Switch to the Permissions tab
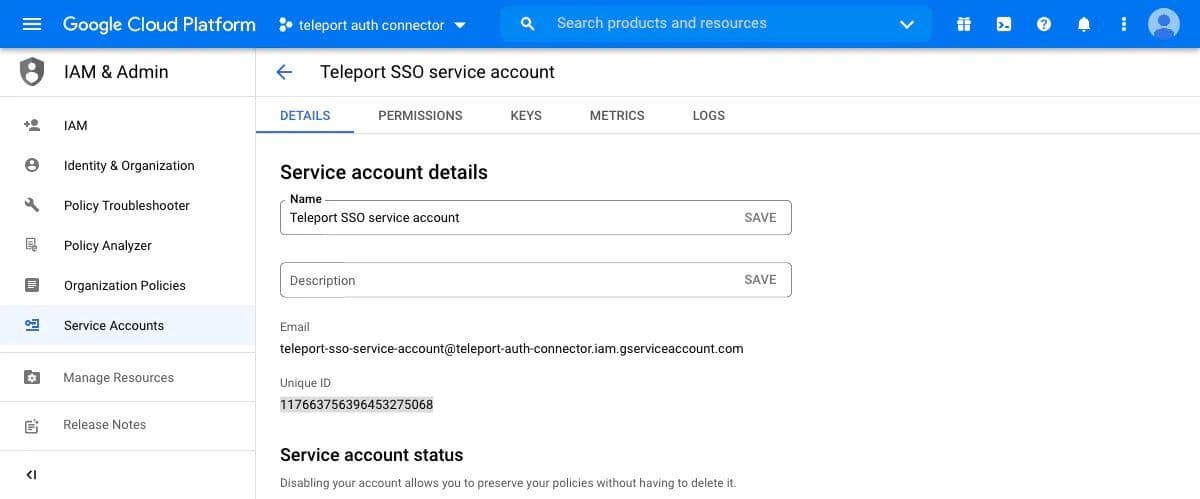1200x499 pixels. [x=420, y=115]
